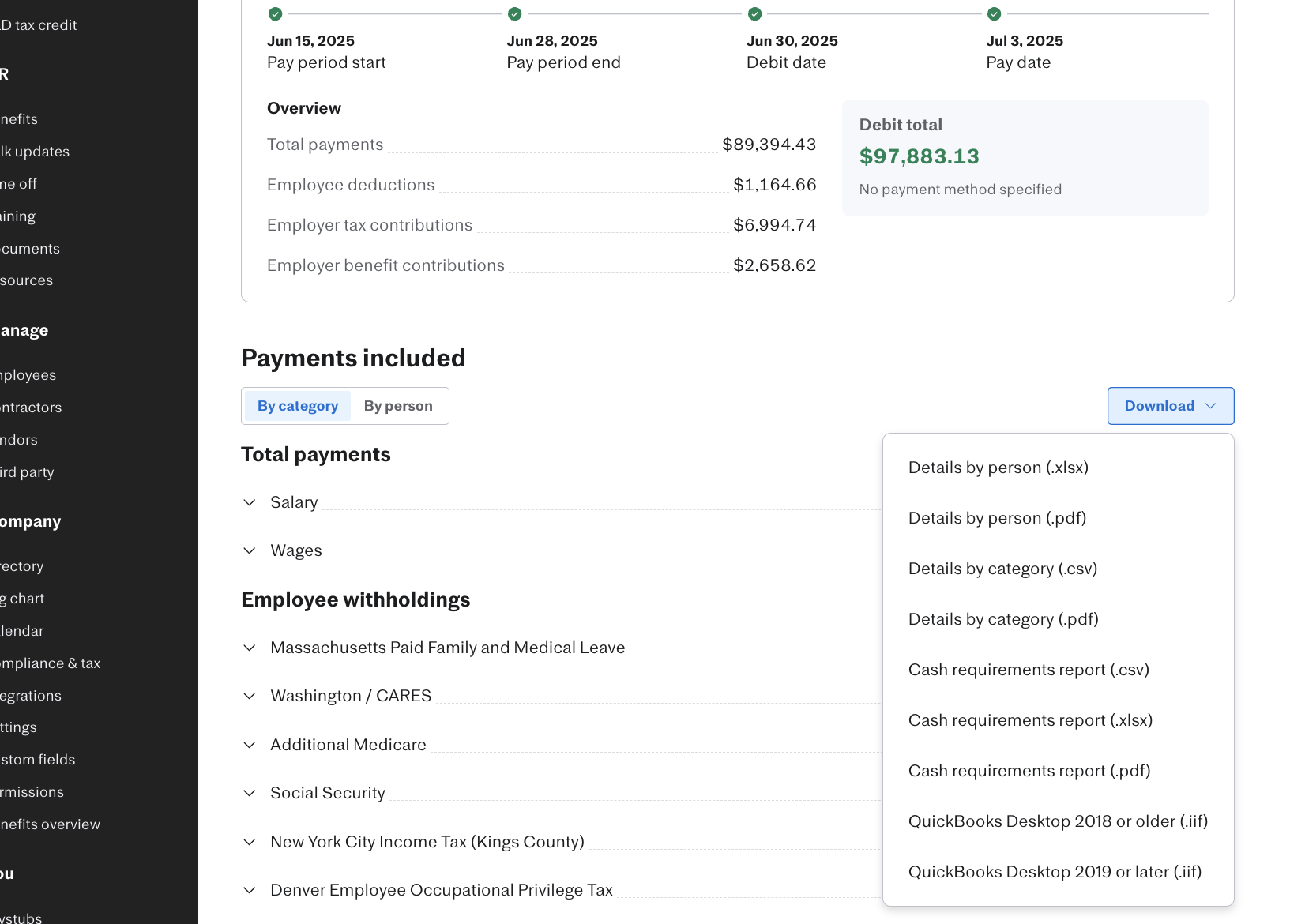Expand the Washington / CARES row
Screen dimensions: 1305x924
coord(250,696)
